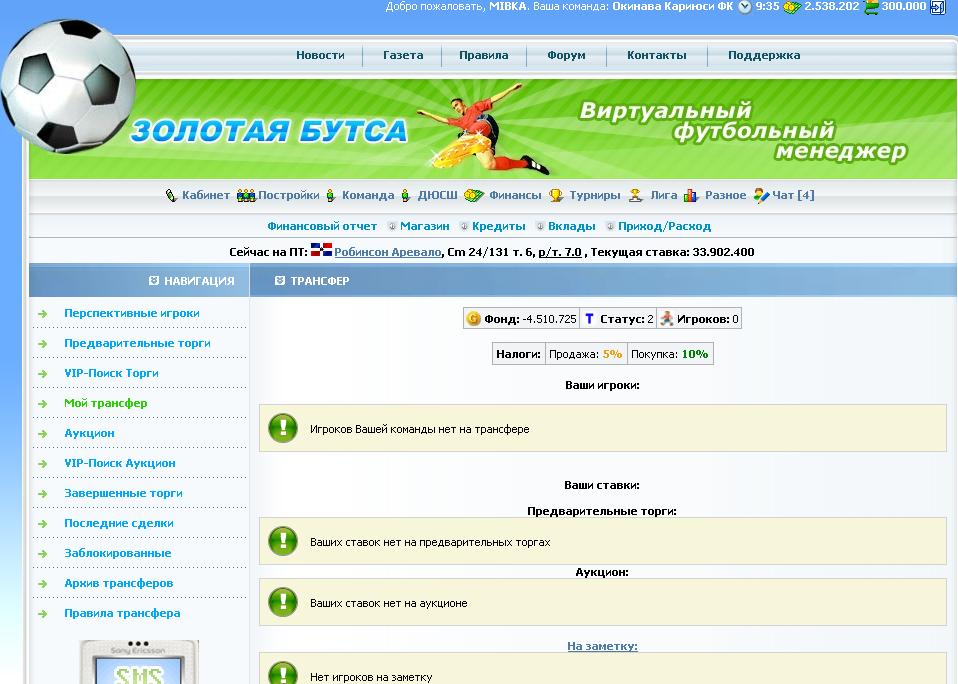Open the Форум top menu item

pos(566,56)
